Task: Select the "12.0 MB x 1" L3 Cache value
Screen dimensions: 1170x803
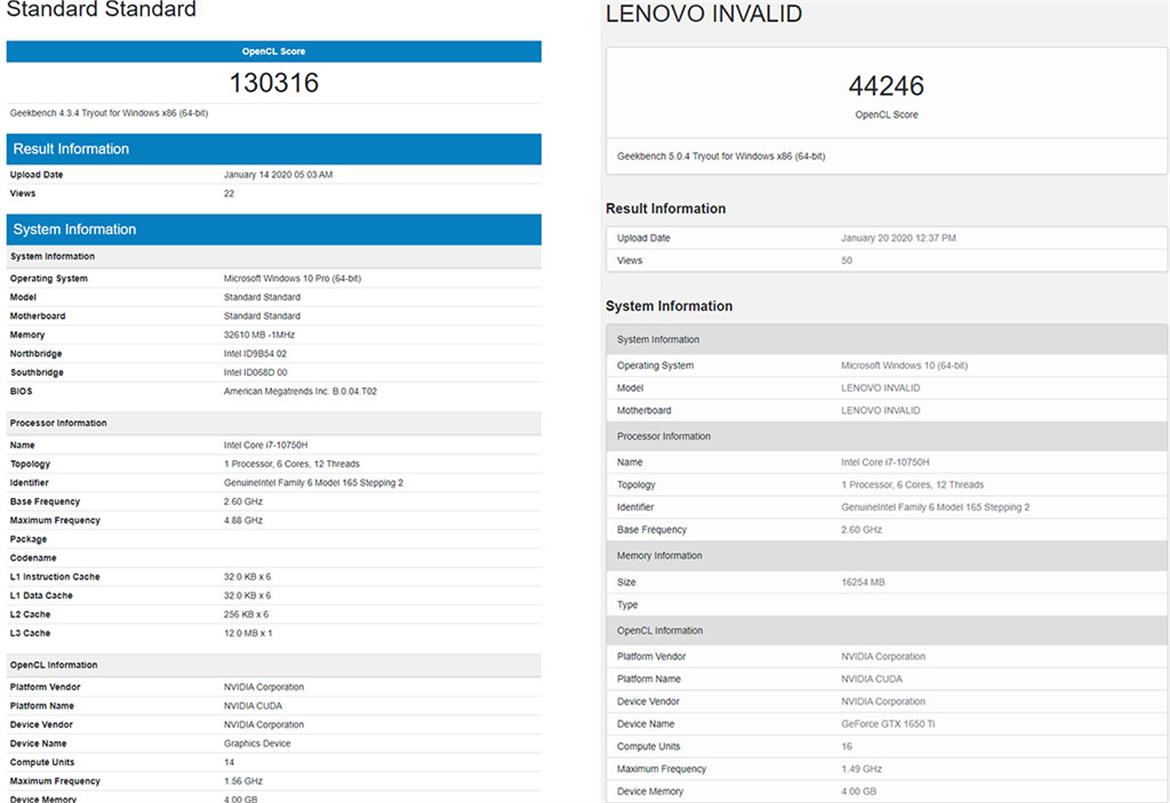Action: tap(247, 633)
